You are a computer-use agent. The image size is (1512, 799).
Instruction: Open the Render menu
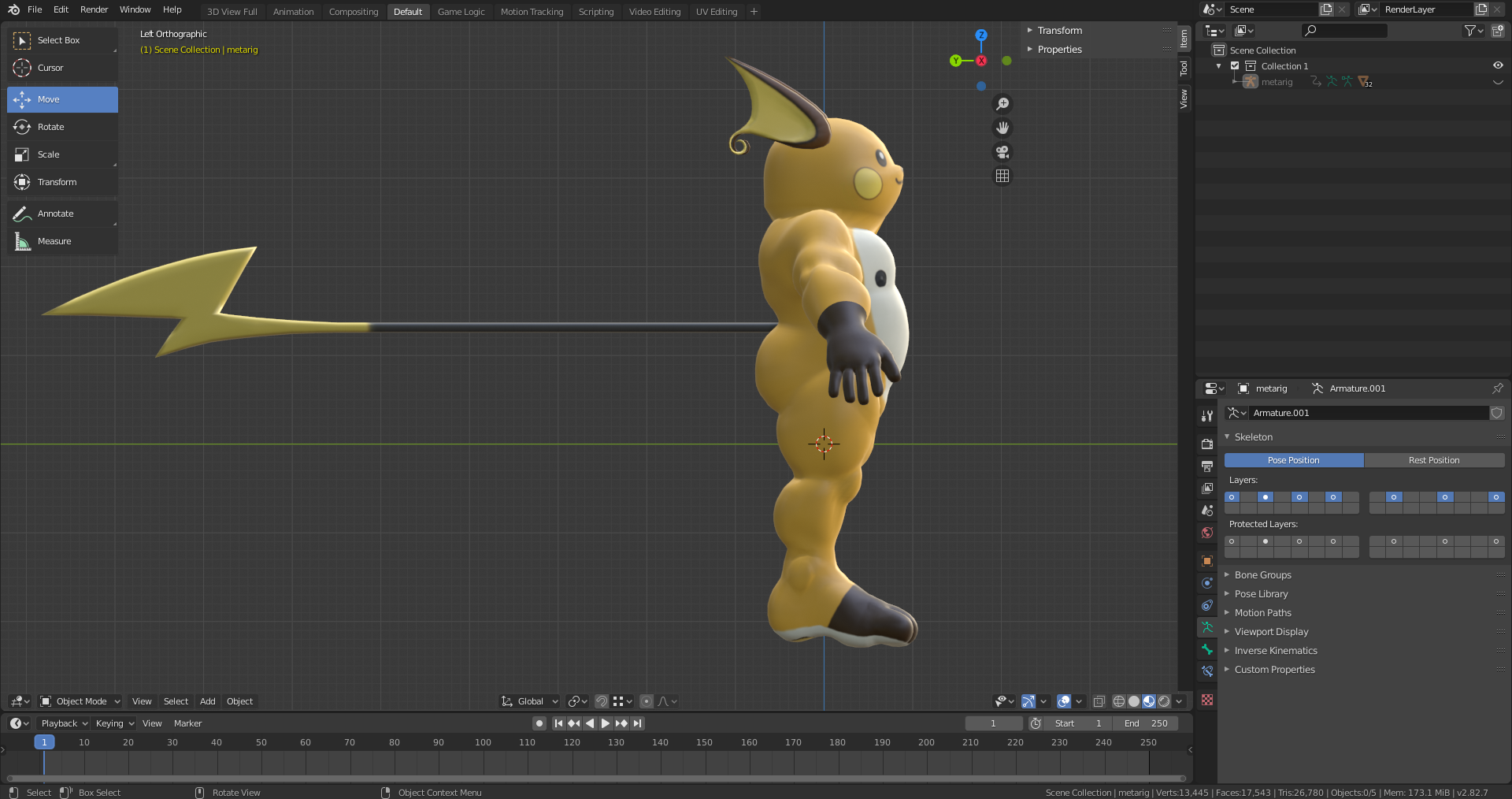[x=94, y=9]
